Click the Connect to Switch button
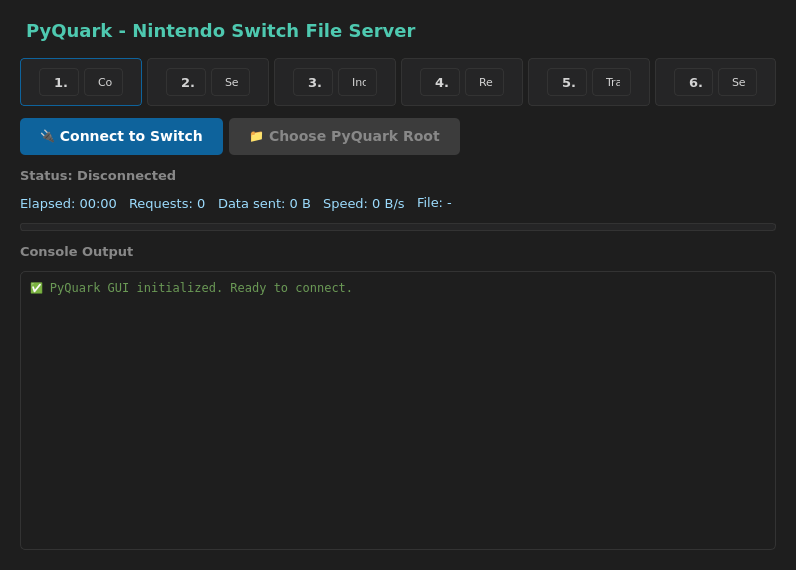The height and width of the screenshot is (570, 796). (x=121, y=137)
